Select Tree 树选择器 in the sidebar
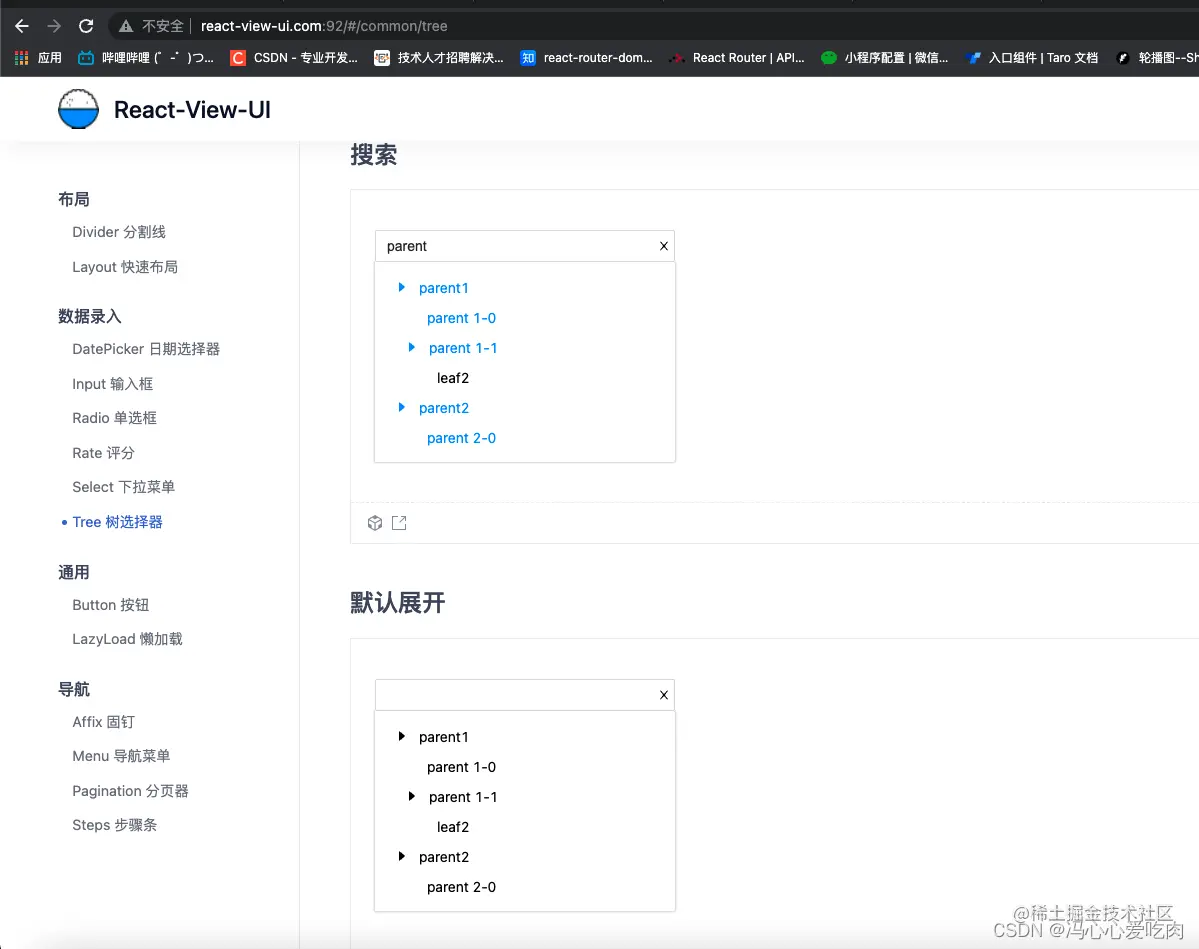Image resolution: width=1199 pixels, height=949 pixels. (x=116, y=521)
